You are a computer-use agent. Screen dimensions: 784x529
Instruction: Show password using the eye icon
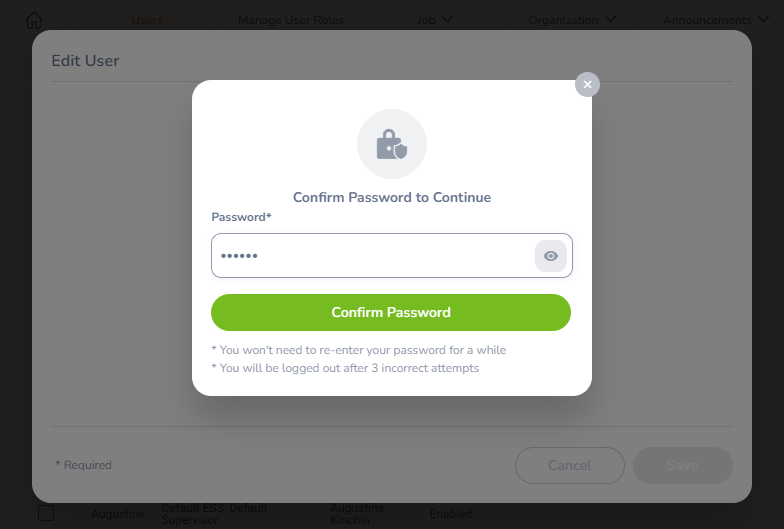(x=550, y=256)
